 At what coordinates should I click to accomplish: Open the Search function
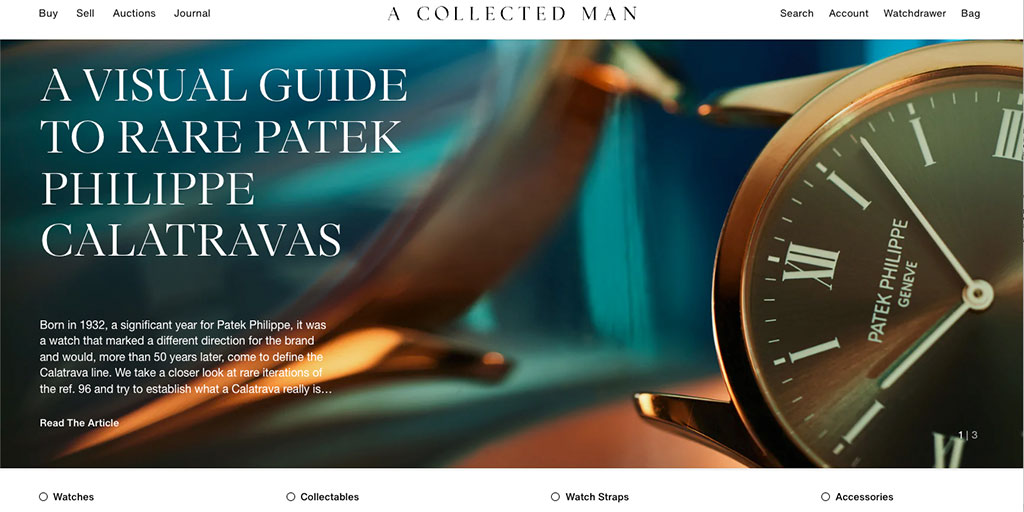pos(797,13)
